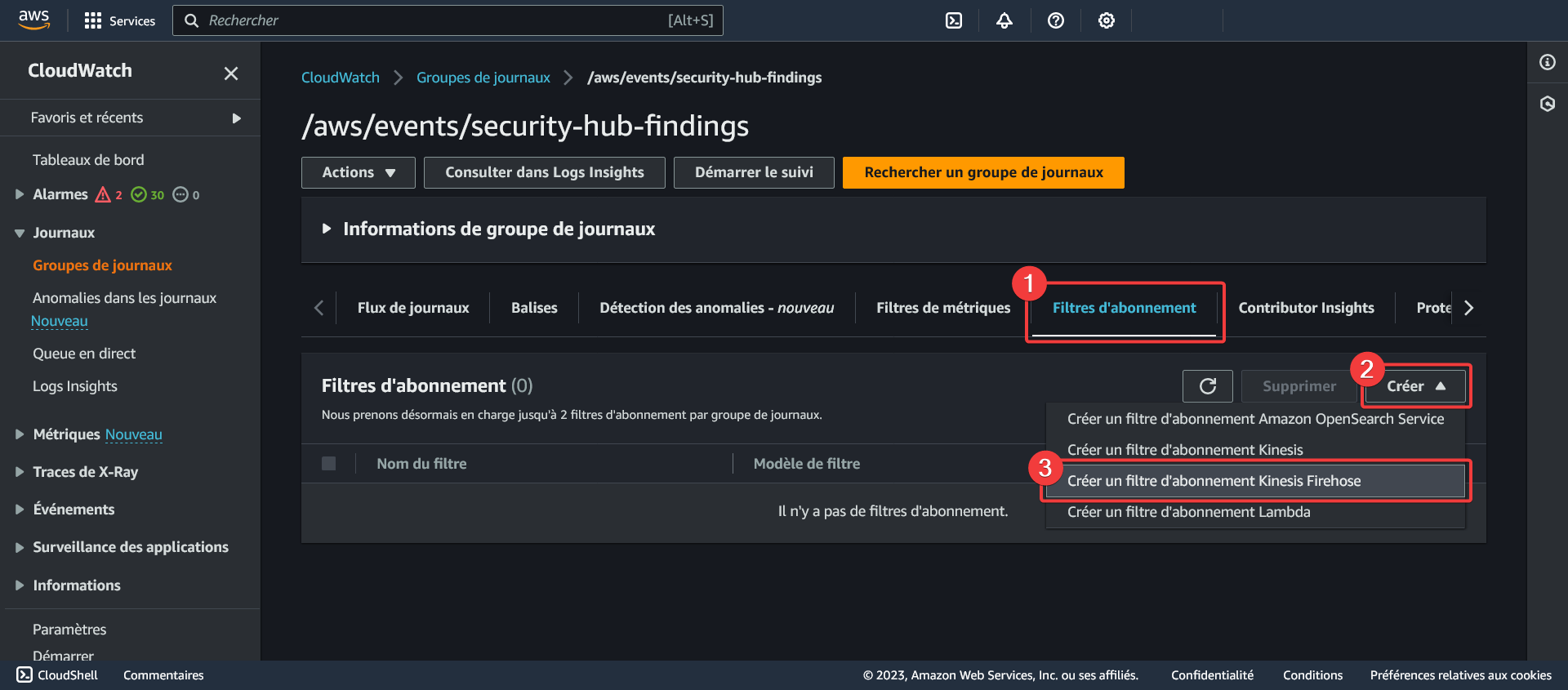Open the notifications bell
This screenshot has width=1568, height=690.
tap(1004, 20)
